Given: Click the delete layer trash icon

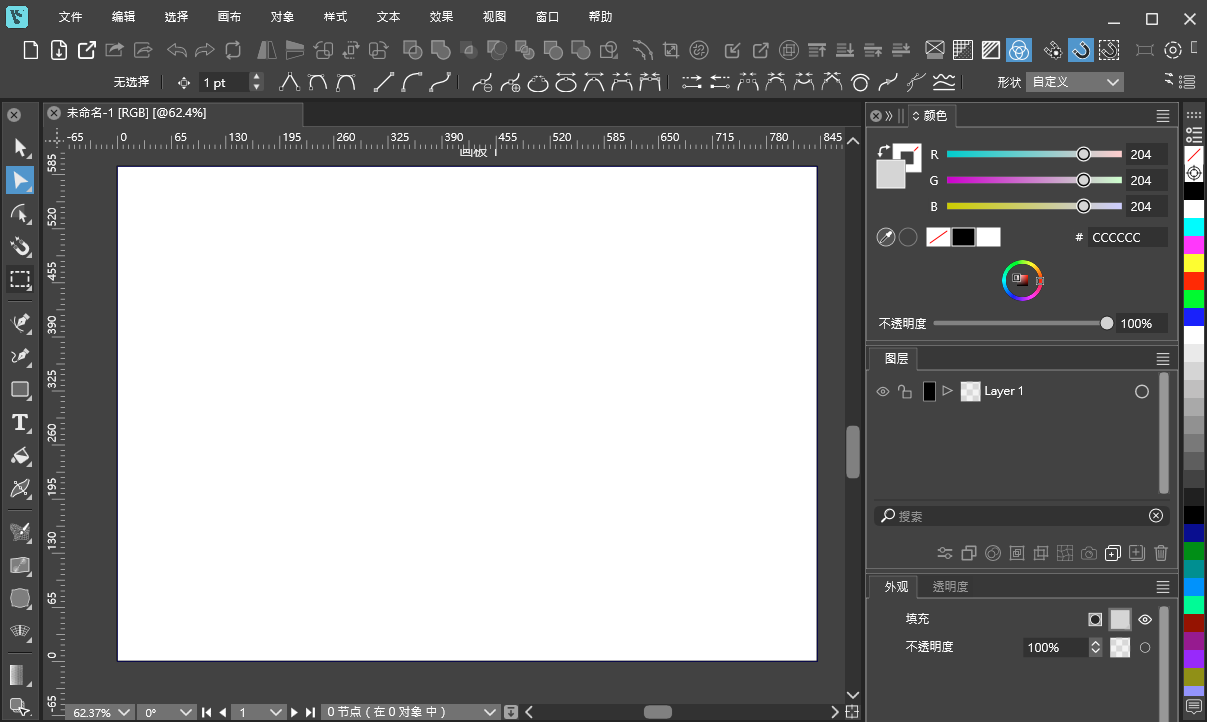Looking at the screenshot, I should coord(1160,552).
